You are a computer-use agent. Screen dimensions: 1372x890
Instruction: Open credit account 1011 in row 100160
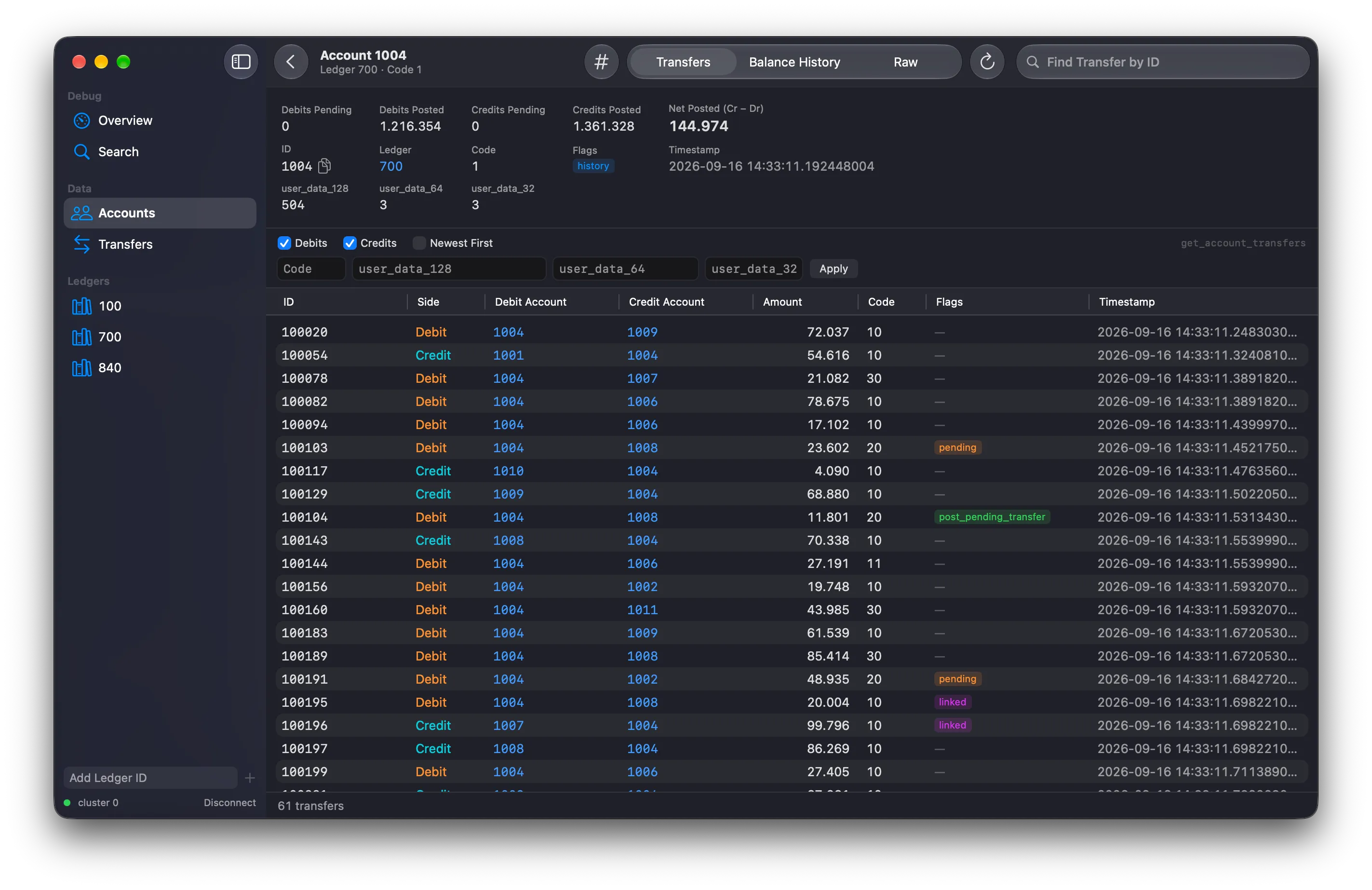(x=642, y=609)
